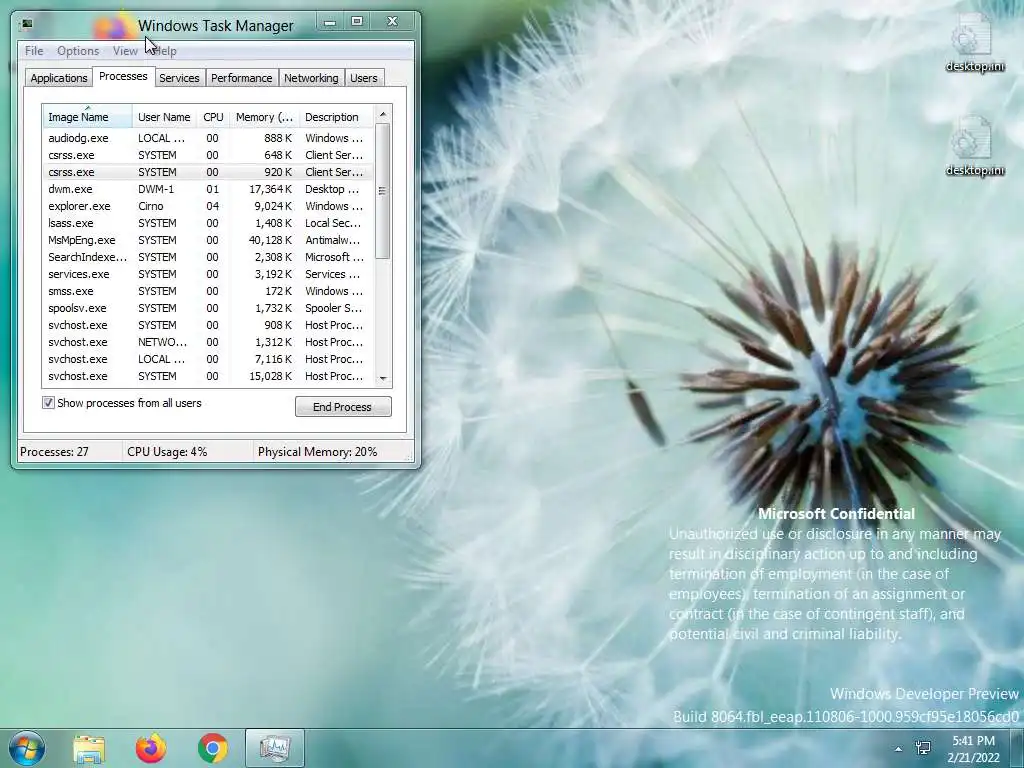
Task: Select the dwm.exe process
Action: coord(208,189)
